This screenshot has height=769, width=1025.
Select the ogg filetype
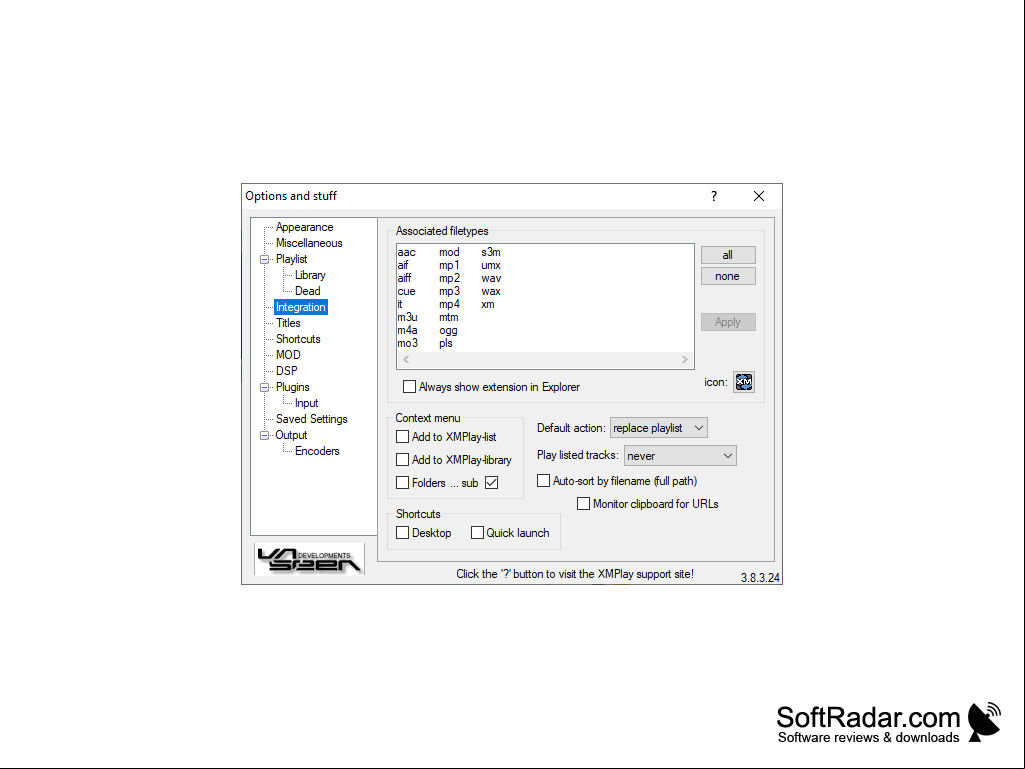(448, 330)
